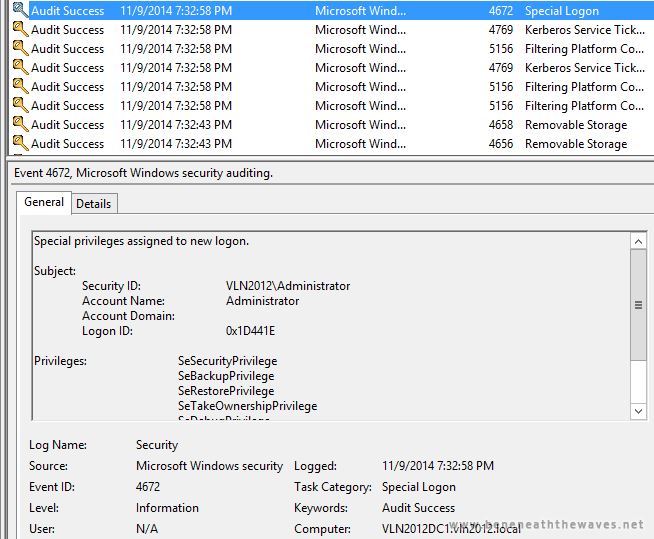Click the scroll down arrow in event description
This screenshot has height=539, width=654.
(638, 411)
